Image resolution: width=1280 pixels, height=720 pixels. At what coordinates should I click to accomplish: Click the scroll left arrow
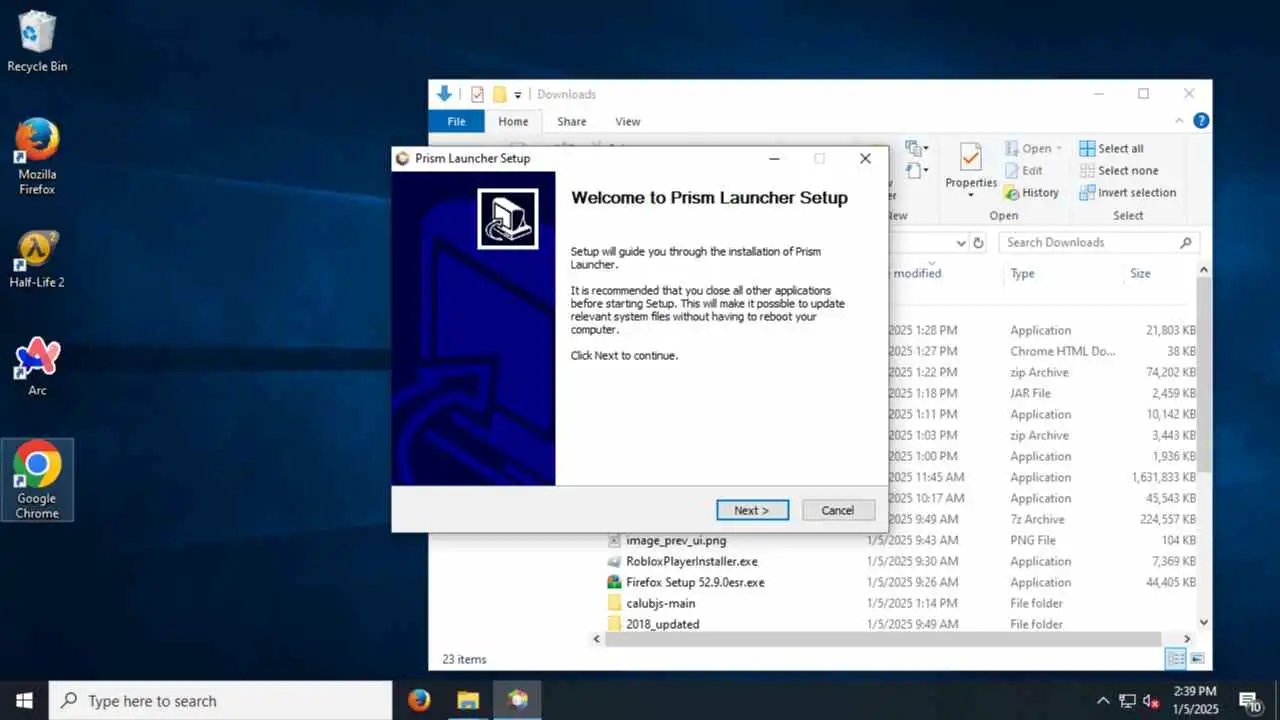coord(597,639)
